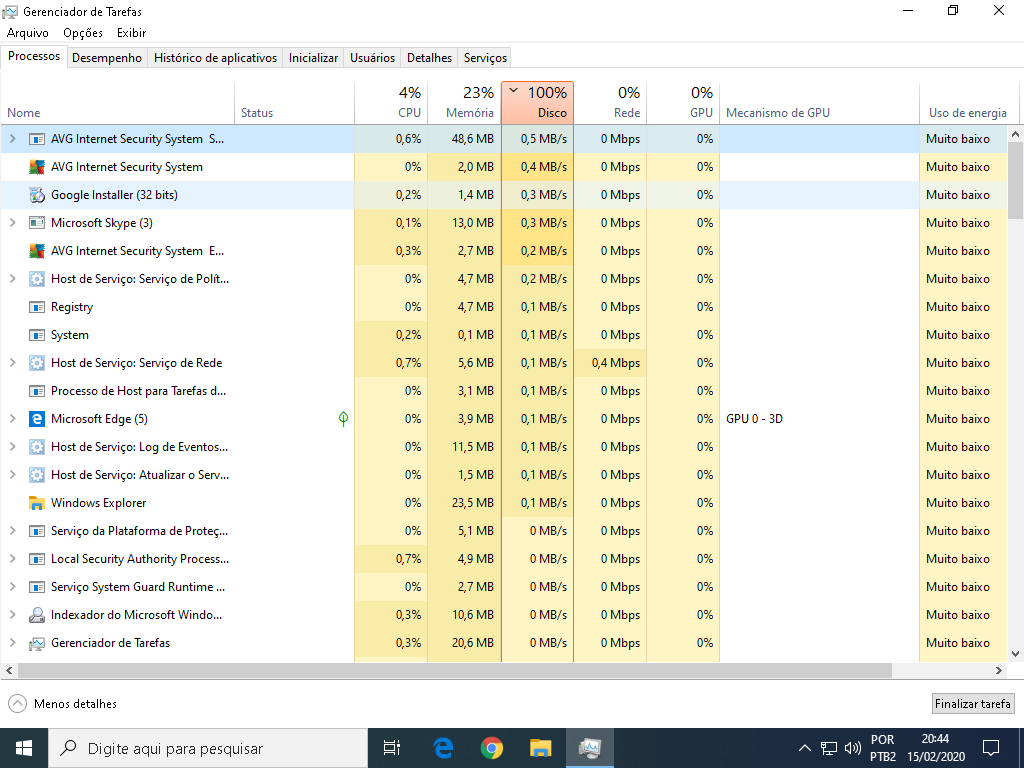The image size is (1024, 768).
Task: Sort processes by the Memória column
Action: (x=464, y=103)
